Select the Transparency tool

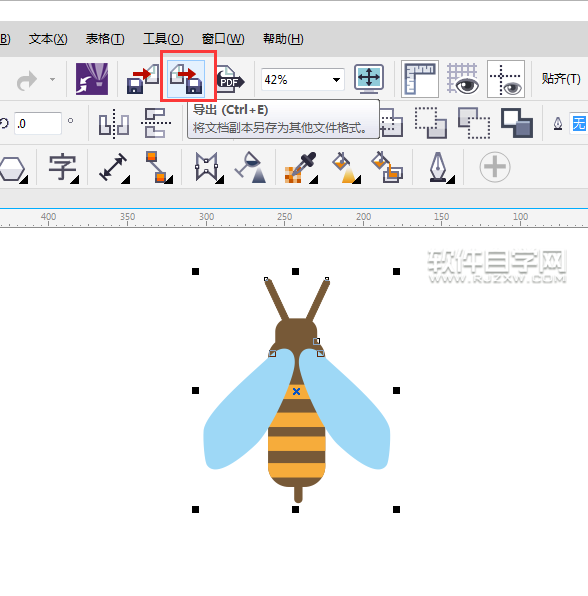[251, 167]
